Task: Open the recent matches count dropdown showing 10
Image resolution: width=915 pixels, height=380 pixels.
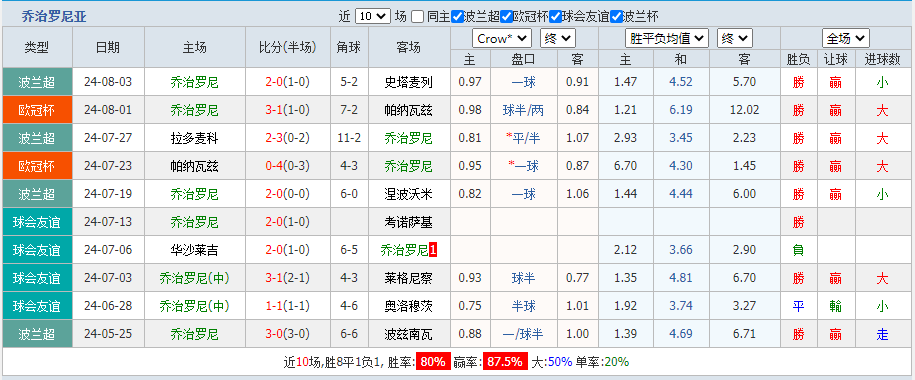Action: (372, 16)
